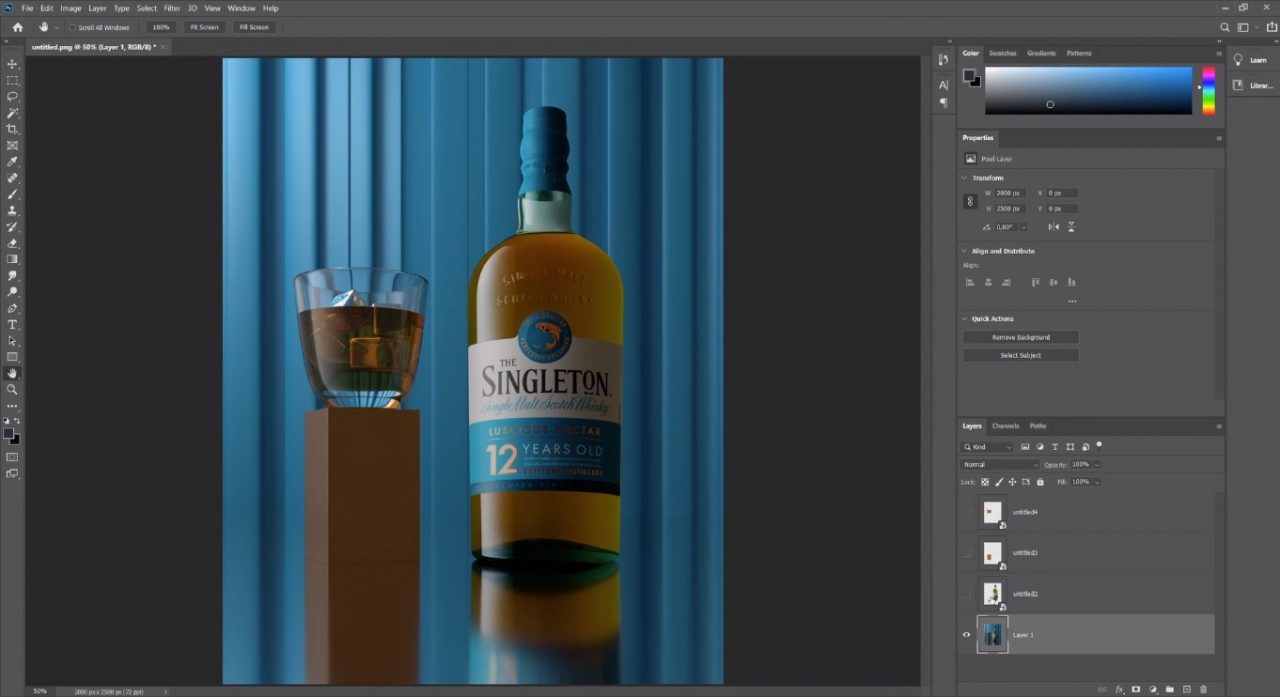Select the Crop tool
Image resolution: width=1280 pixels, height=697 pixels.
pyautogui.click(x=12, y=129)
